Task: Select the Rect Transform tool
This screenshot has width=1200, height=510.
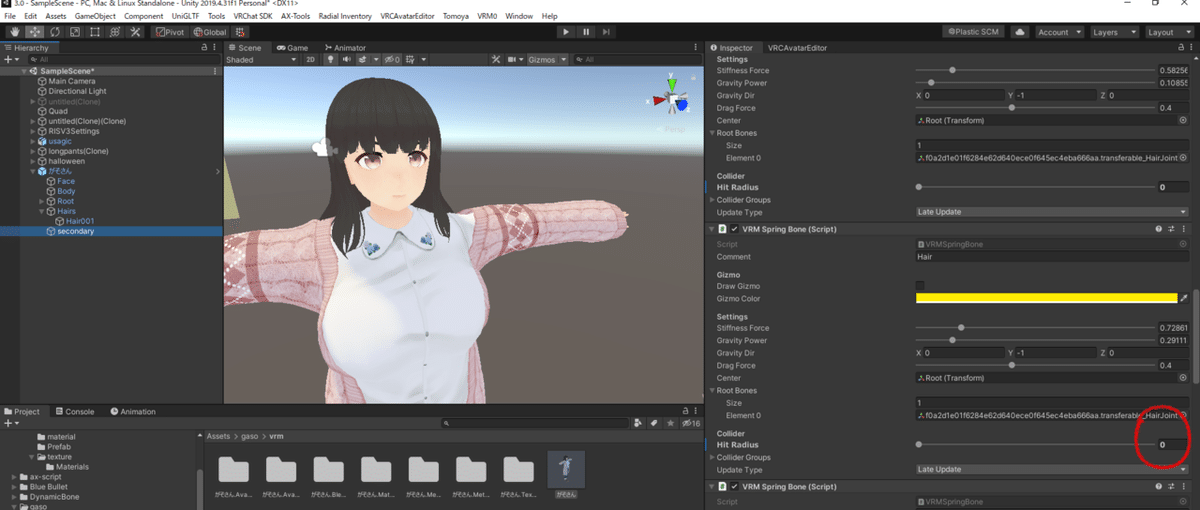Action: [94, 32]
